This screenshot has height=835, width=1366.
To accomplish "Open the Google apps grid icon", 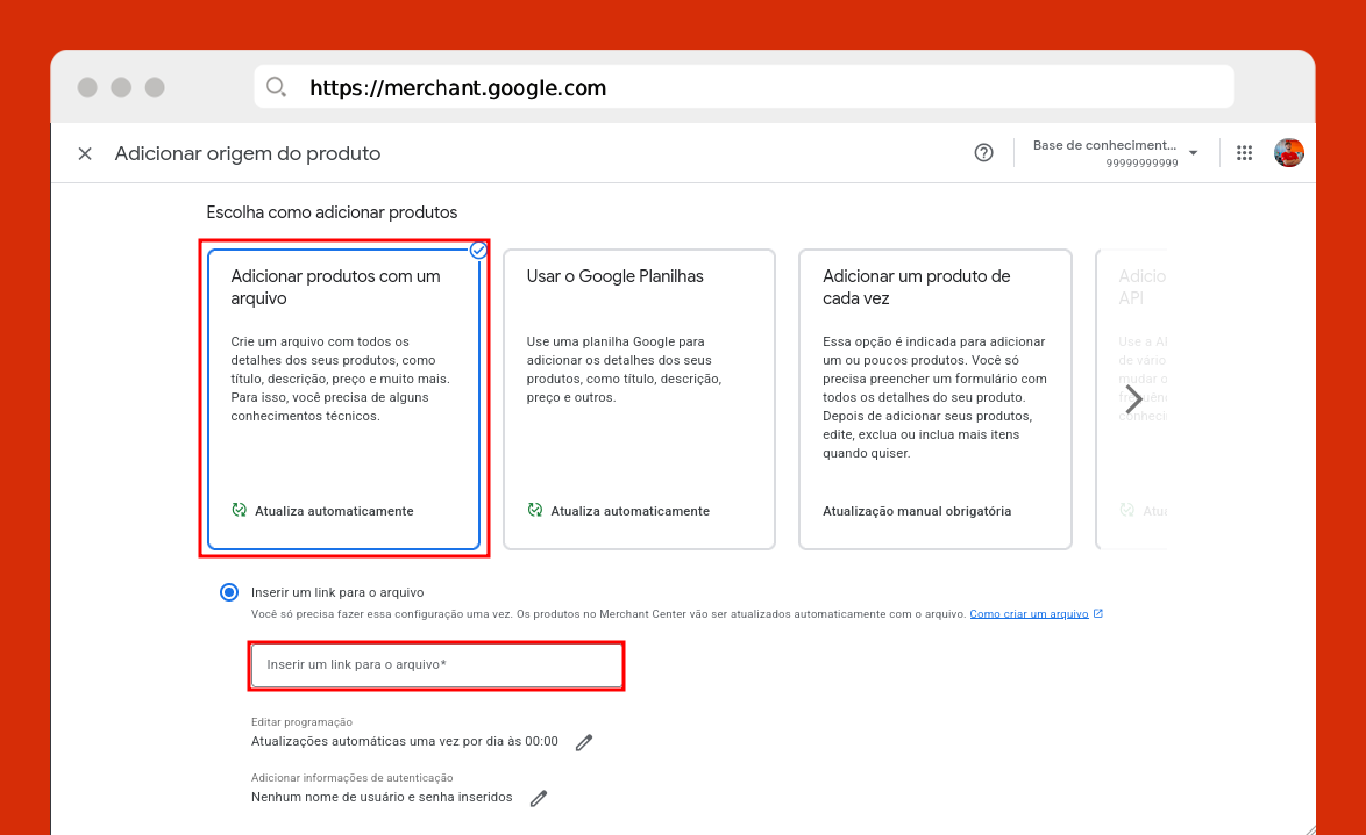I will [x=1244, y=153].
